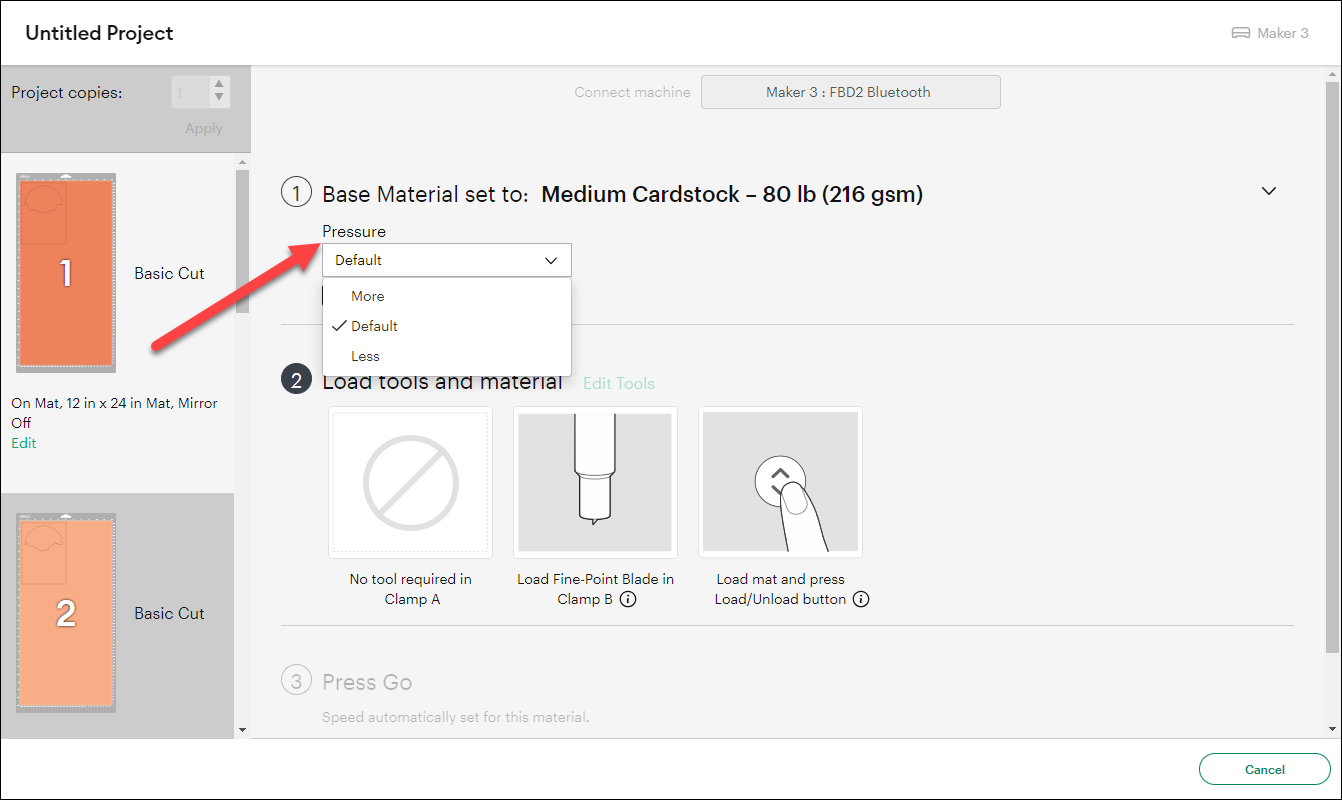Image resolution: width=1342 pixels, height=800 pixels.
Task: Open the Maker 3 : FBD2 Bluetooth selector
Action: [x=849, y=92]
